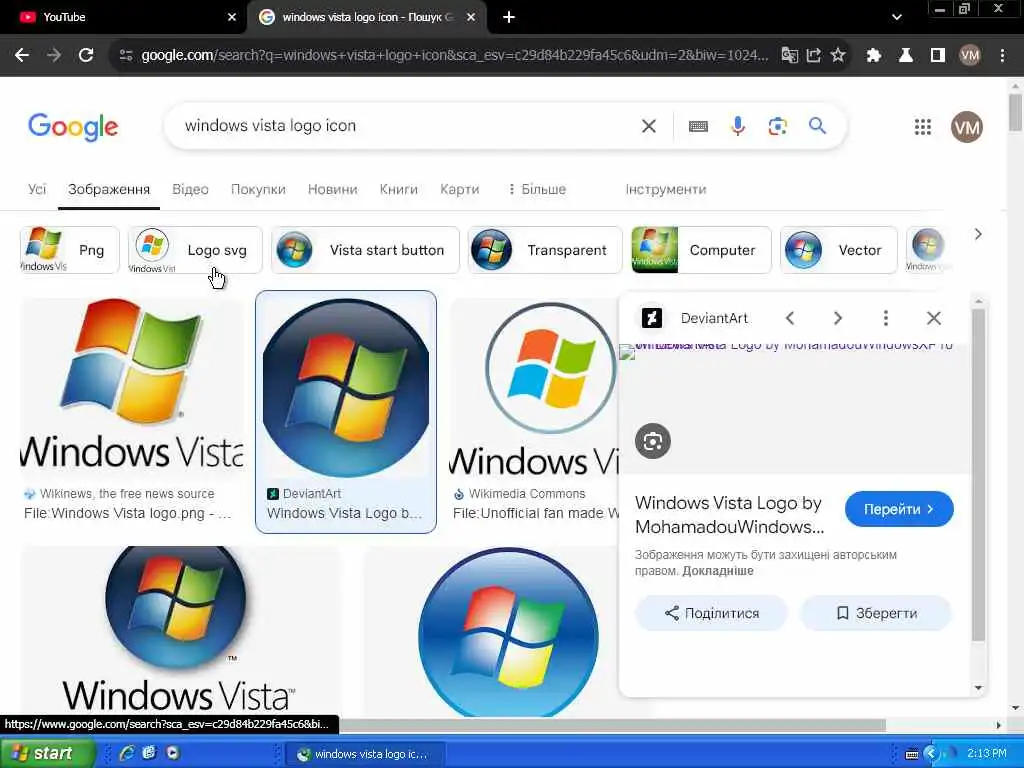Reload the current page
Image resolution: width=1024 pixels, height=768 pixels.
pyautogui.click(x=86, y=56)
